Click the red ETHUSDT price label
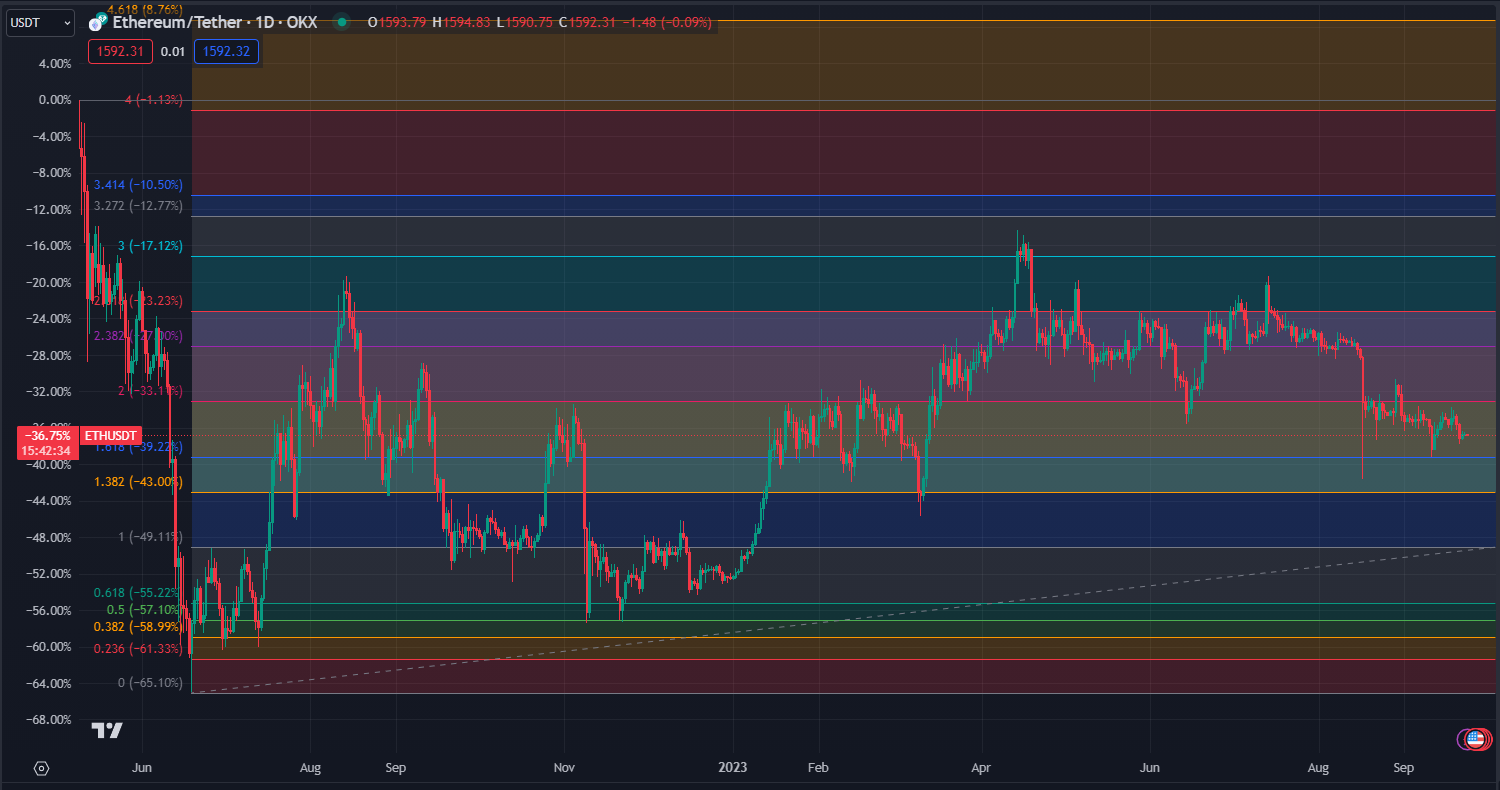The width and height of the screenshot is (1500, 790). [x=106, y=436]
